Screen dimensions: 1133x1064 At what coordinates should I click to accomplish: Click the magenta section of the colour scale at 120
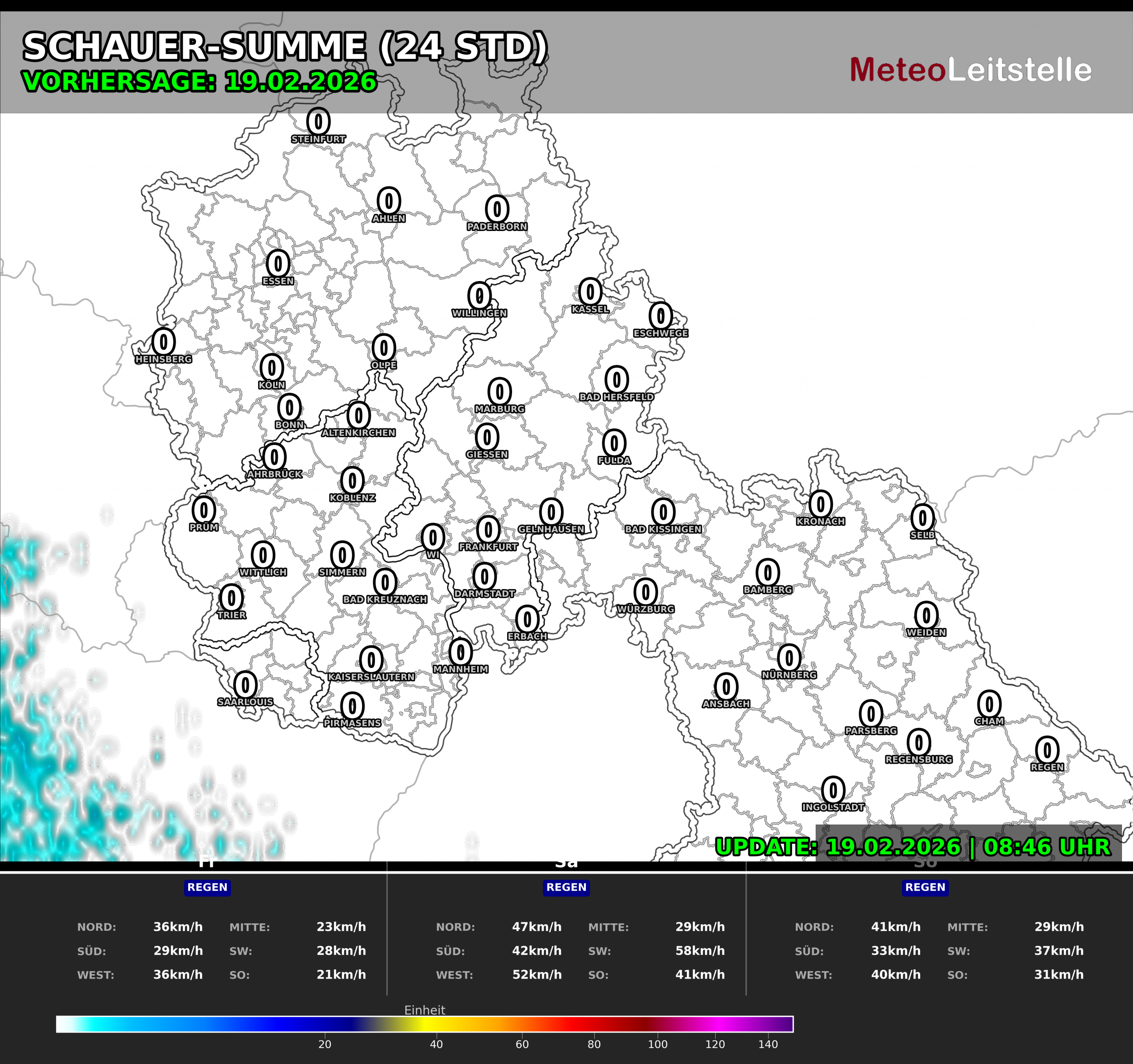(715, 1024)
